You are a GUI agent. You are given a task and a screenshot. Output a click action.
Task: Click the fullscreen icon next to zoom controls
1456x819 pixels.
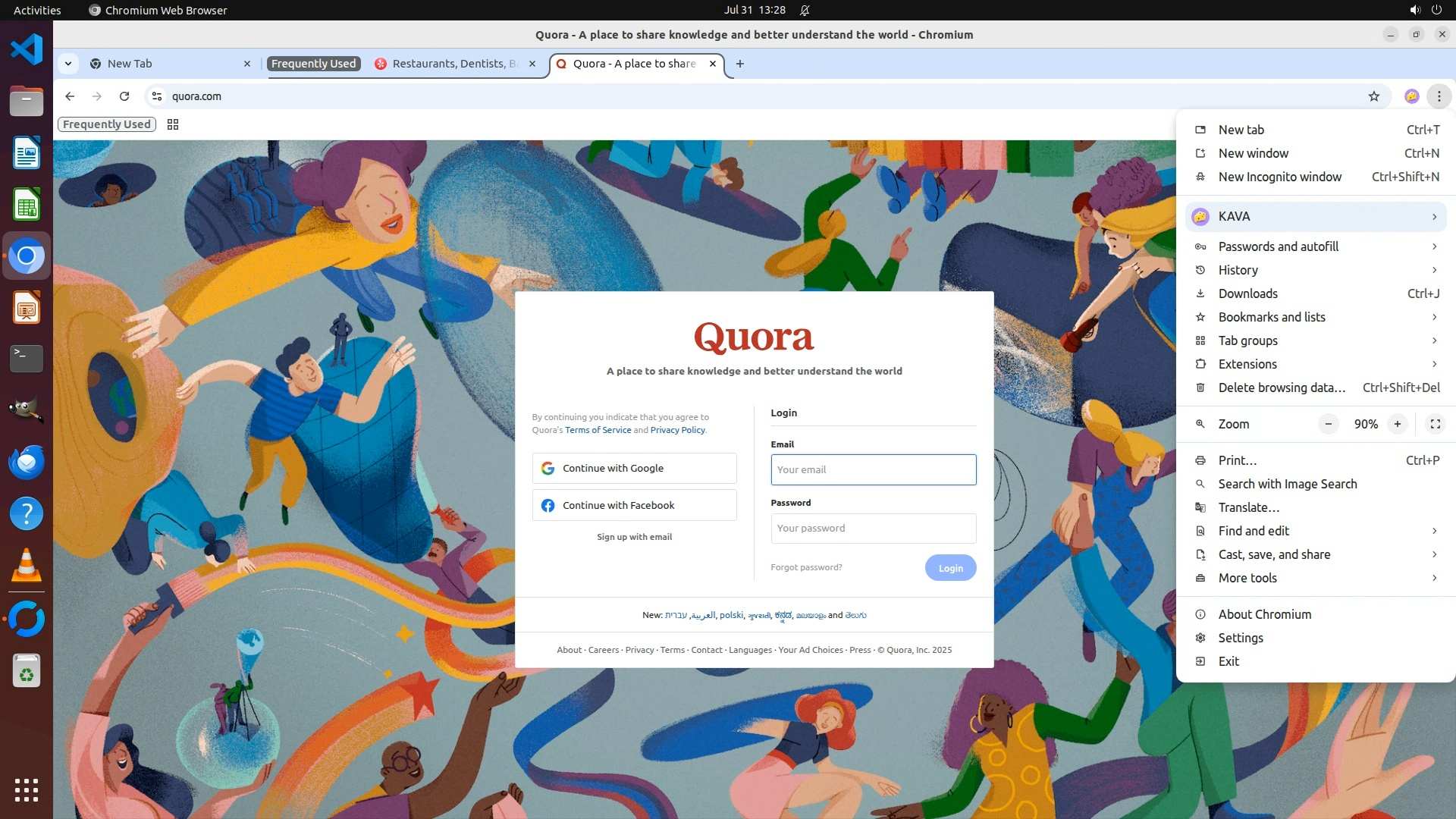coord(1435,424)
